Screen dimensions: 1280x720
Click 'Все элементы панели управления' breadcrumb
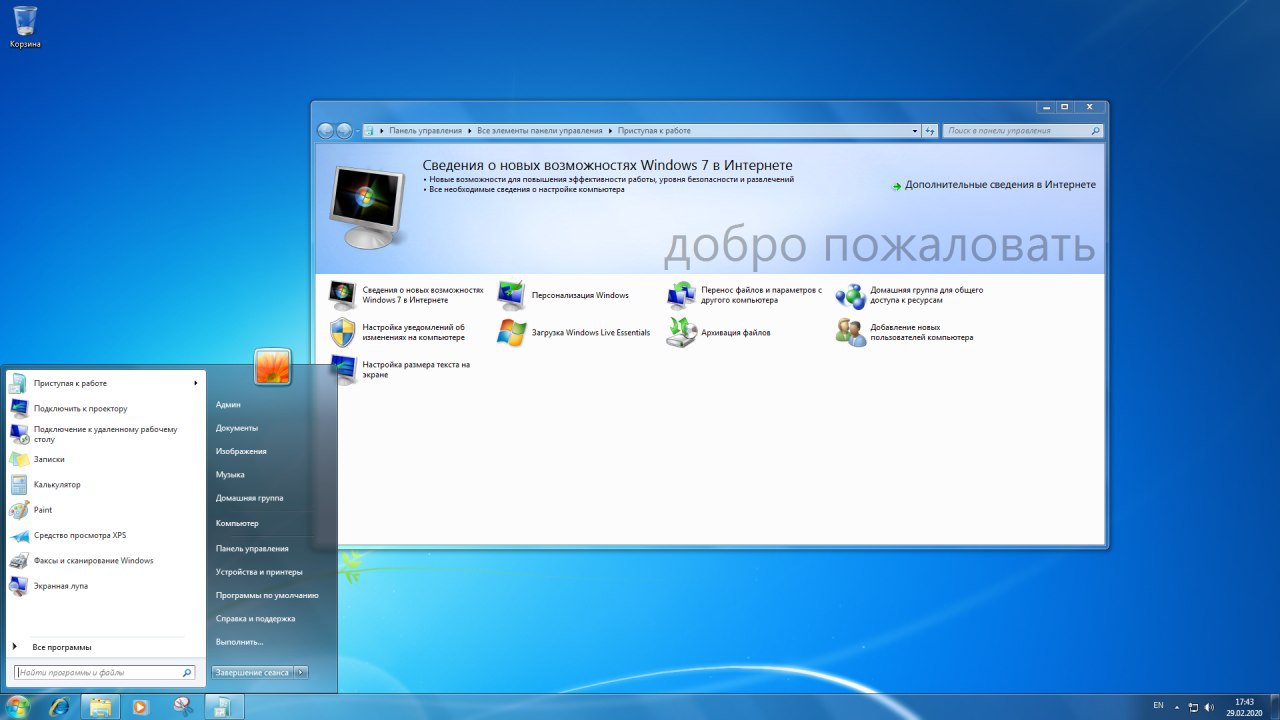pyautogui.click(x=540, y=131)
